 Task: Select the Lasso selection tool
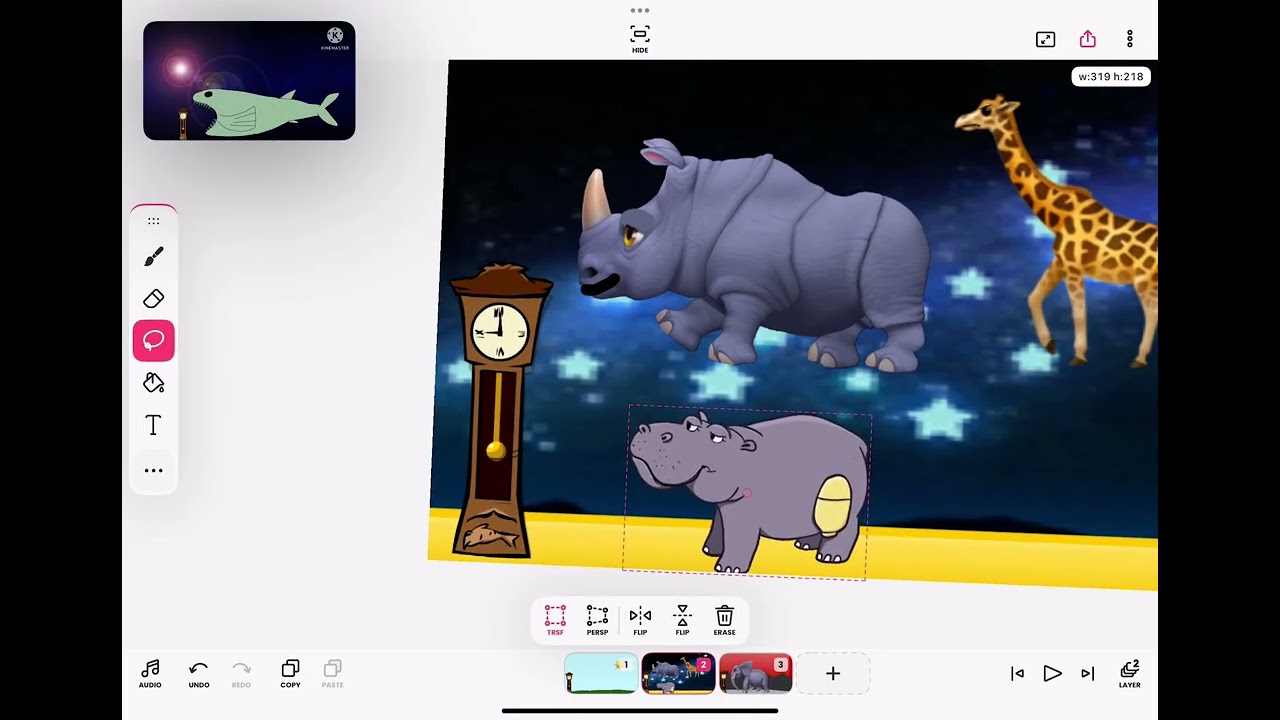154,341
